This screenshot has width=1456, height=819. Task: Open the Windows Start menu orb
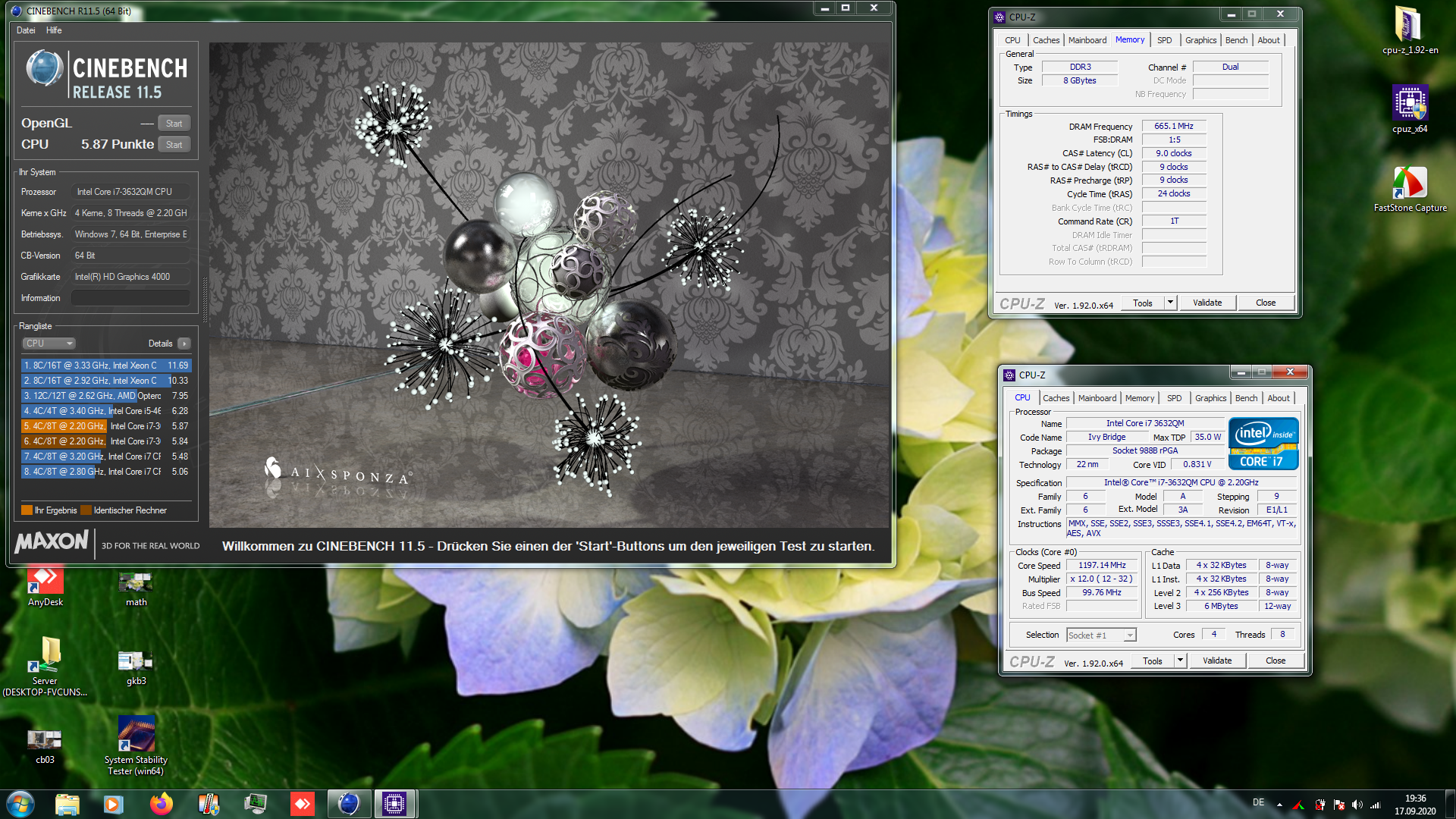click(20, 804)
